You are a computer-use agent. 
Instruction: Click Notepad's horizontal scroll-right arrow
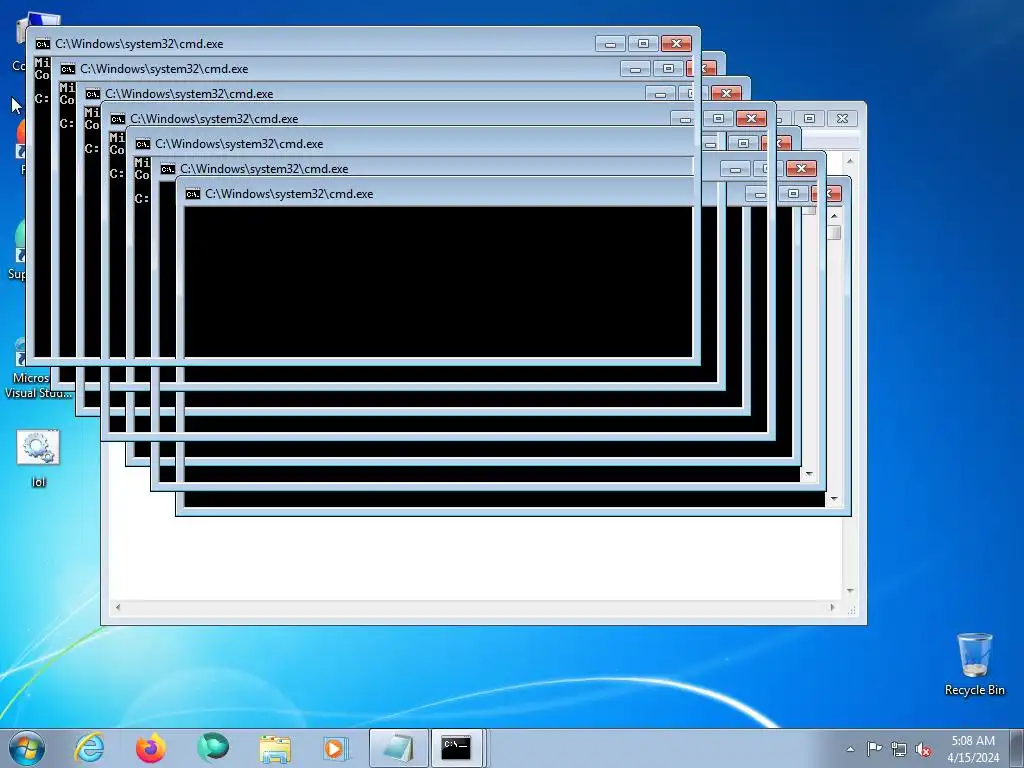point(832,607)
